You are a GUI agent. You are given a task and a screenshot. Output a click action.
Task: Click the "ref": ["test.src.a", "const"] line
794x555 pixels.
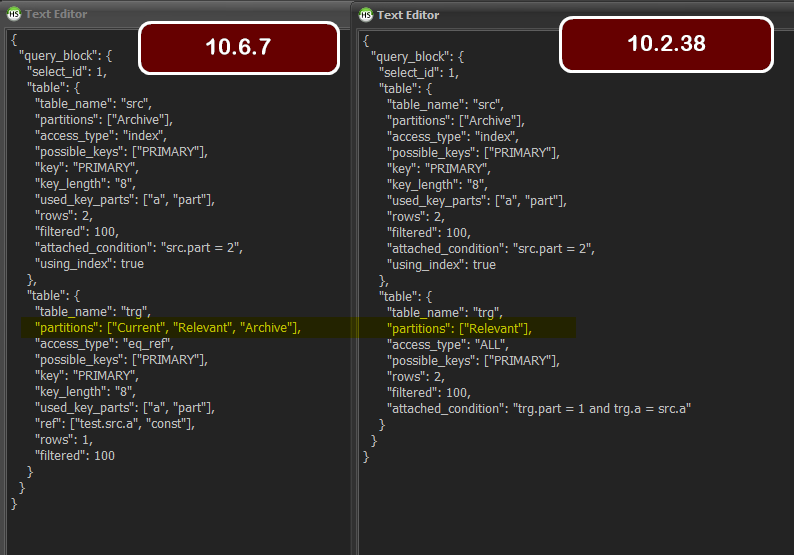pos(115,424)
